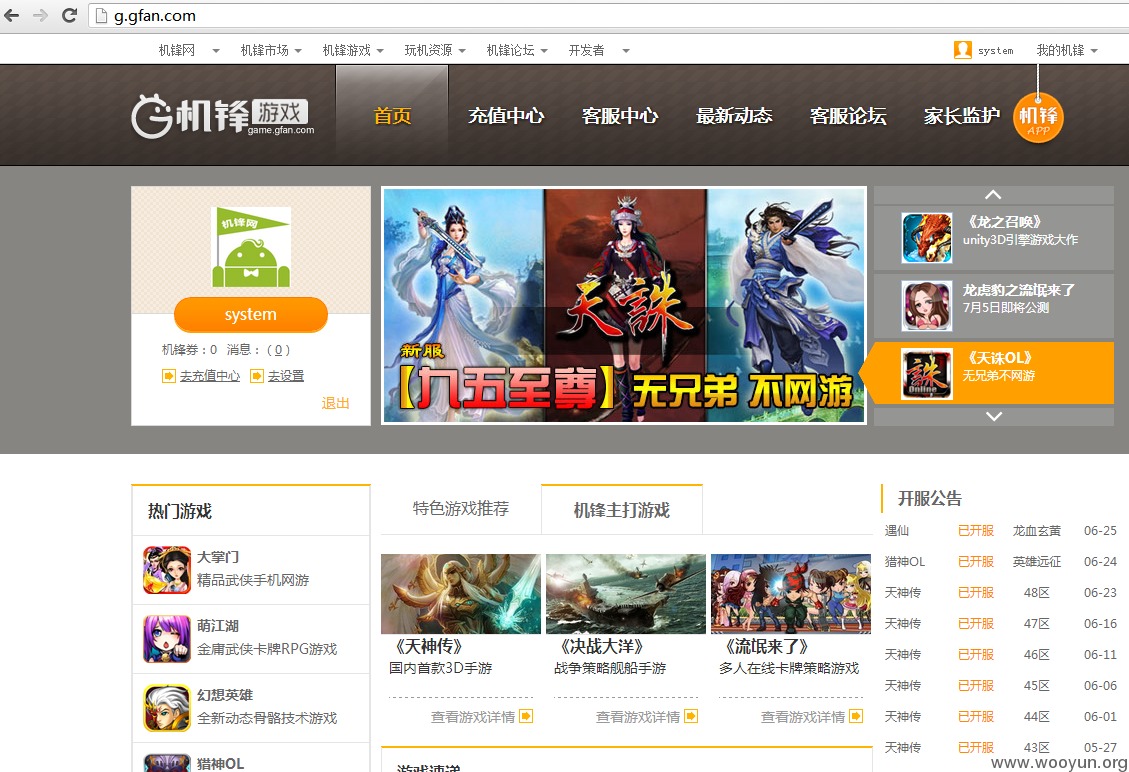Open the orange 机锋 APP round badge
The height and width of the screenshot is (772, 1129).
[x=1038, y=117]
